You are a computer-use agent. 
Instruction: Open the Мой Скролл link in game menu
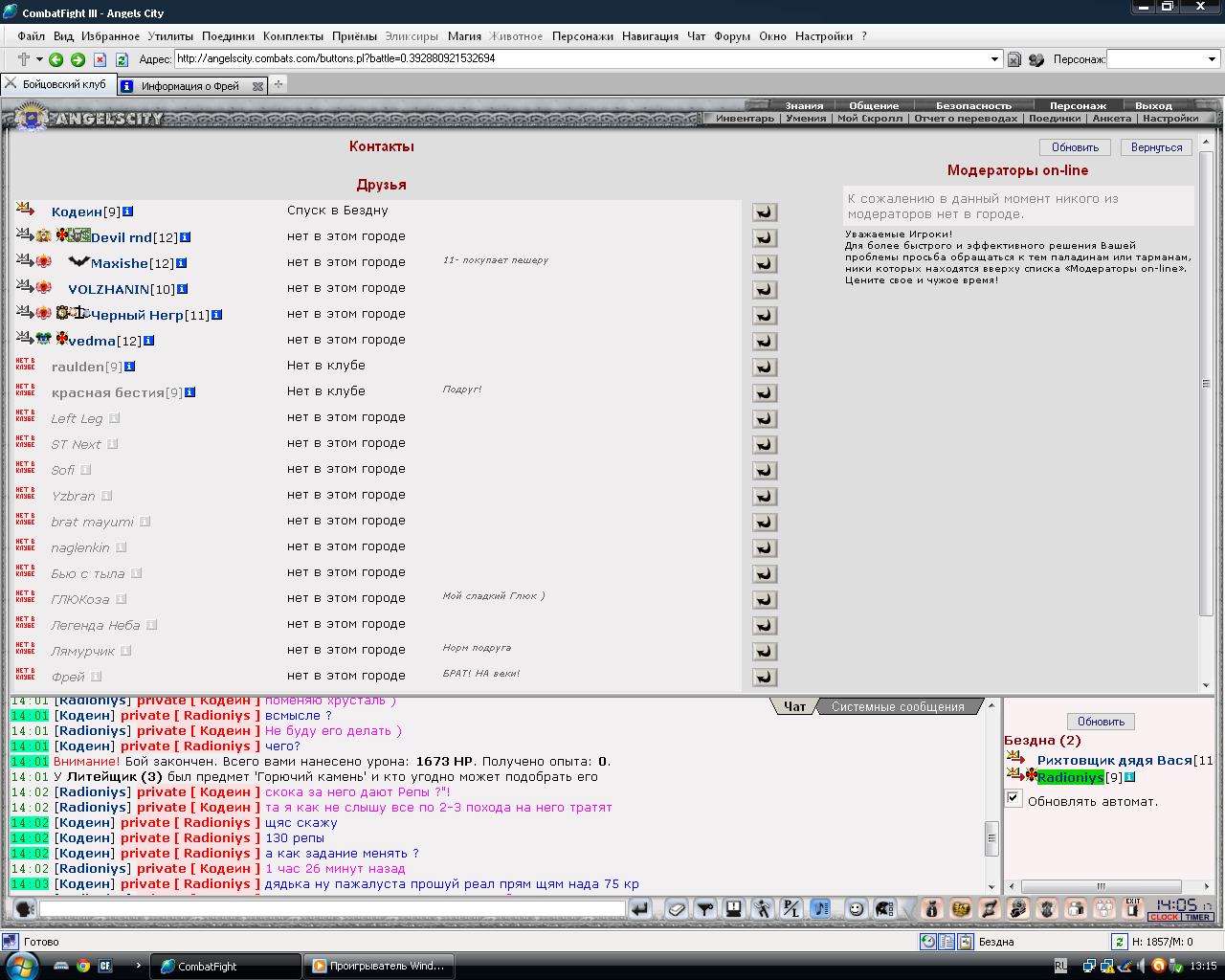869,119
